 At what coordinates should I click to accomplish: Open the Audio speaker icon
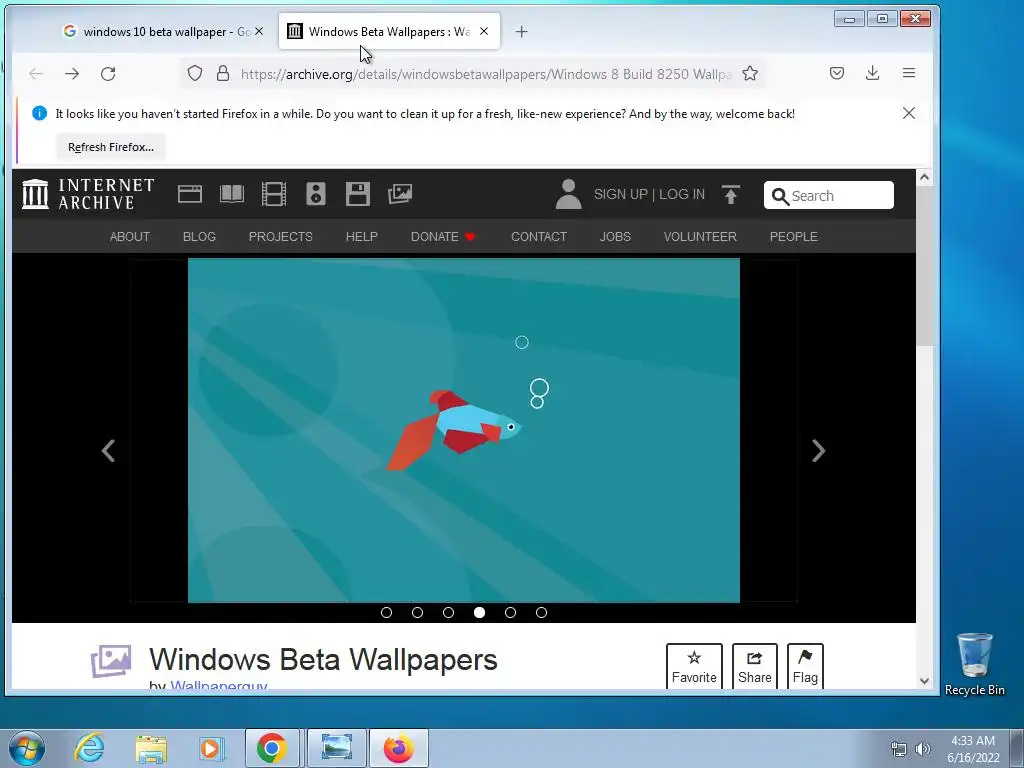(315, 194)
